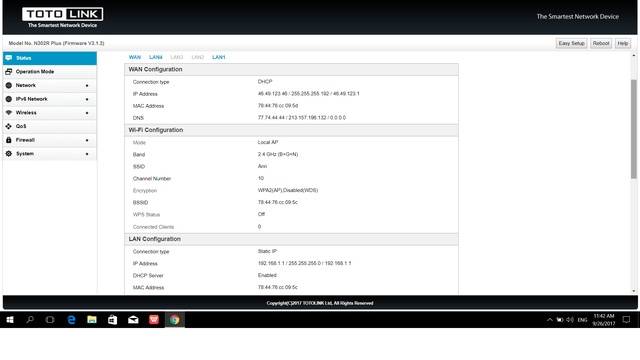640x360 pixels.
Task: Click the DHCP Server value Enabled
Action: [x=267, y=275]
